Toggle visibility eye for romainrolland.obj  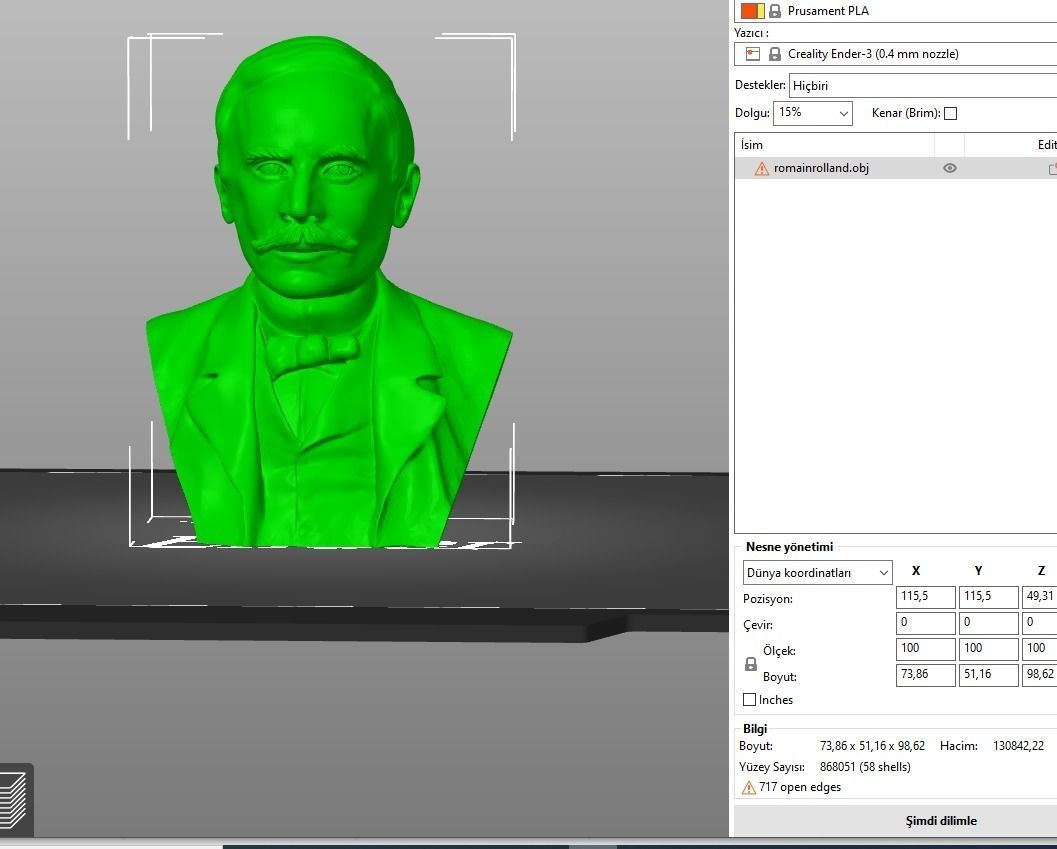click(950, 168)
